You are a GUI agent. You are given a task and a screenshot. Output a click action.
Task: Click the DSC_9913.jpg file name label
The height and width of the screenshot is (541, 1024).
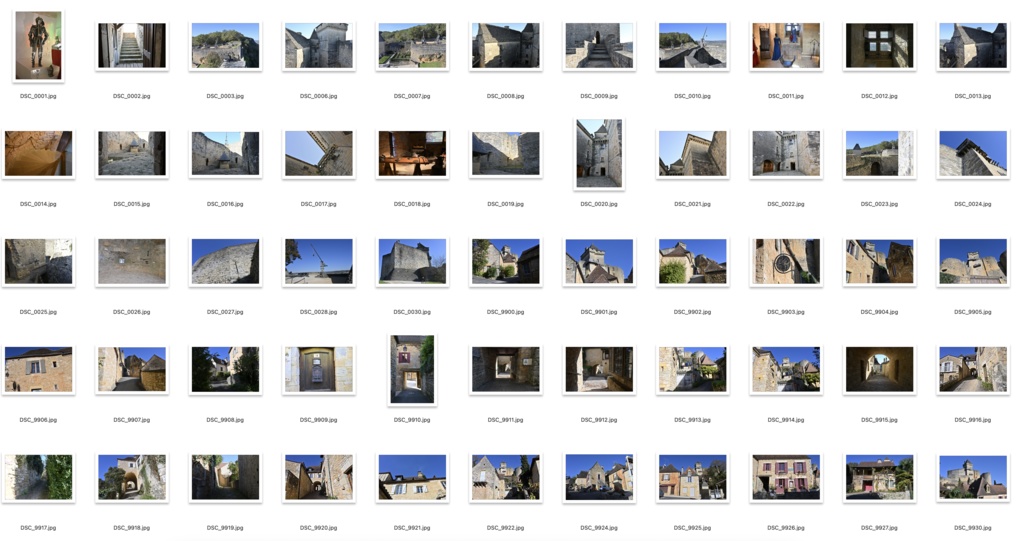coord(692,419)
